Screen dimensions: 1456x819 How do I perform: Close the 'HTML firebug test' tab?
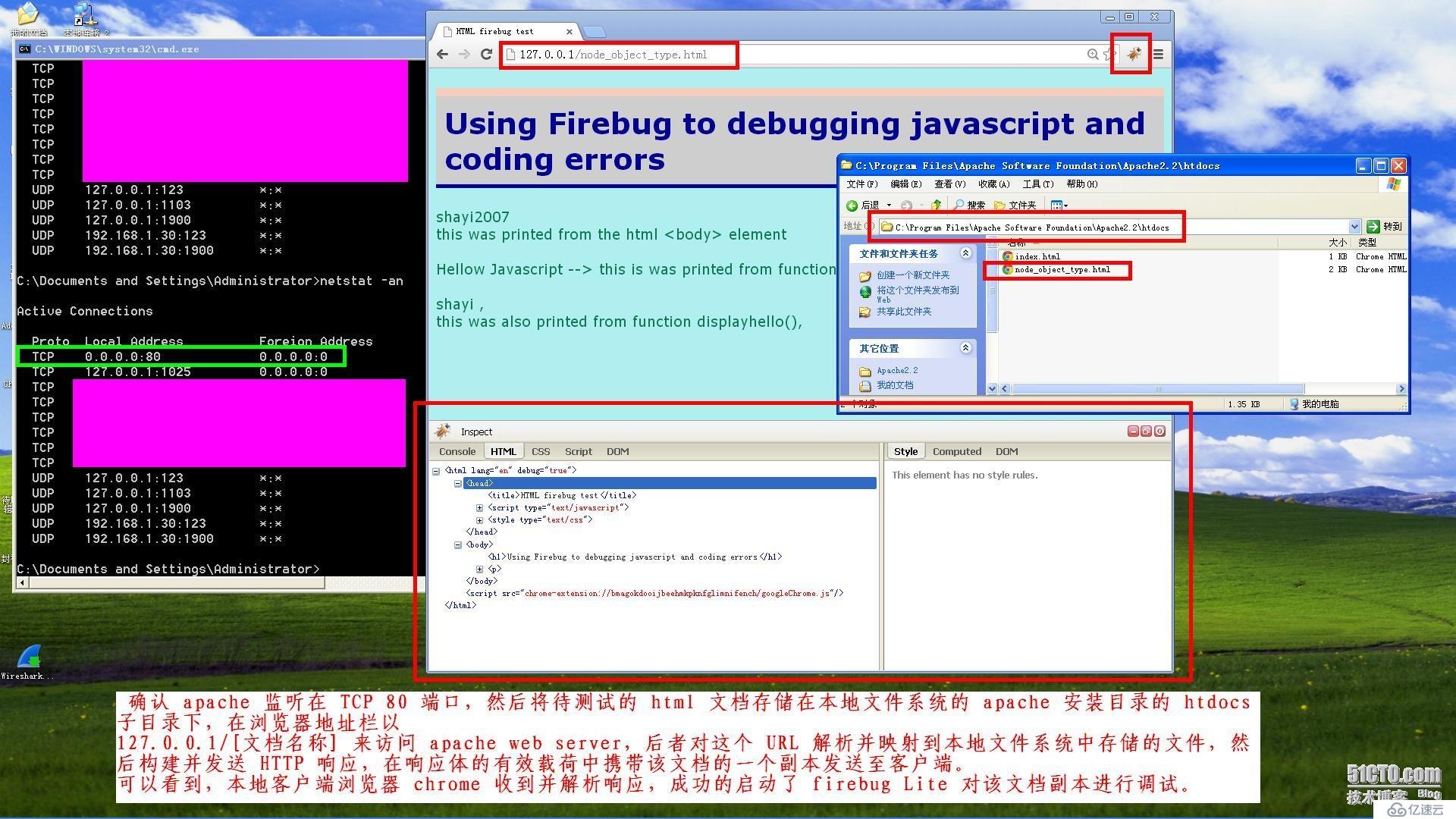pos(570,31)
